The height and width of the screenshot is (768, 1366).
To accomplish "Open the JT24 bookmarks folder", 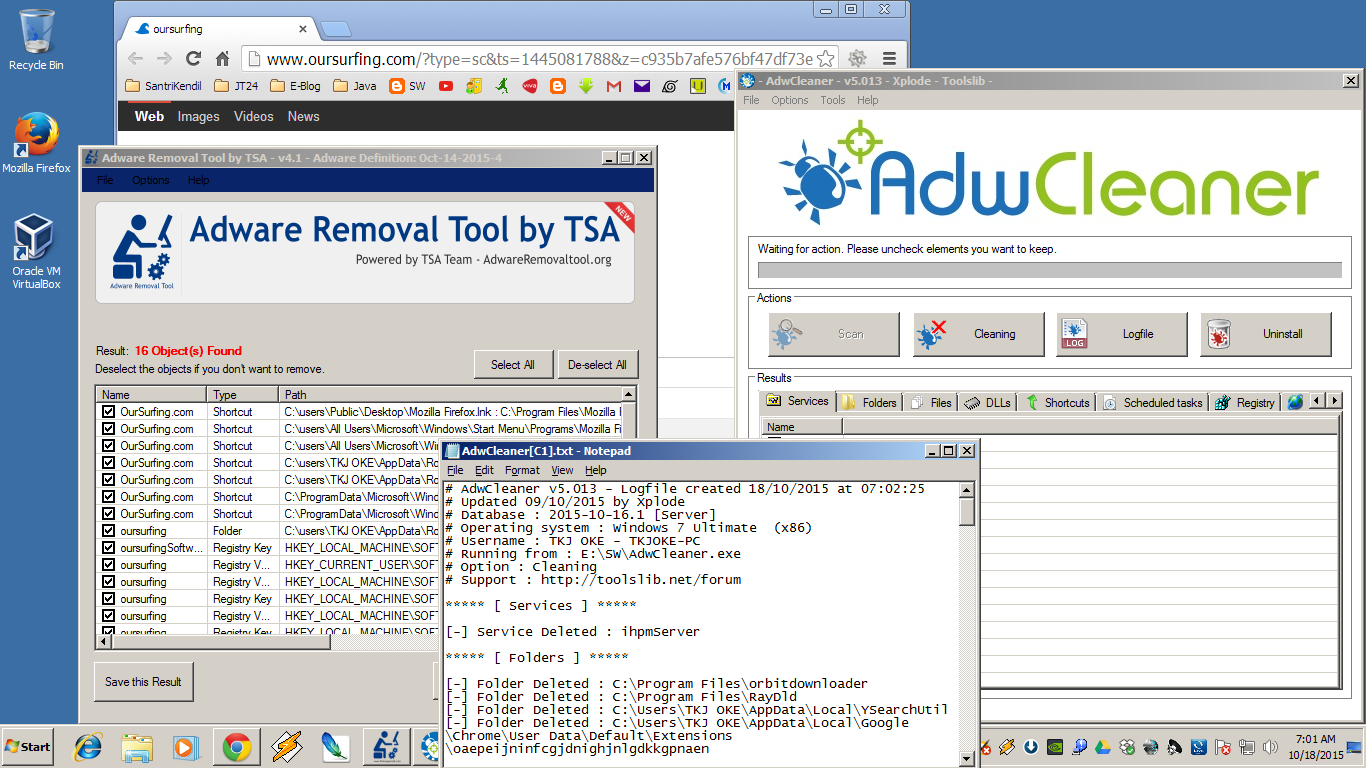I will coord(236,86).
